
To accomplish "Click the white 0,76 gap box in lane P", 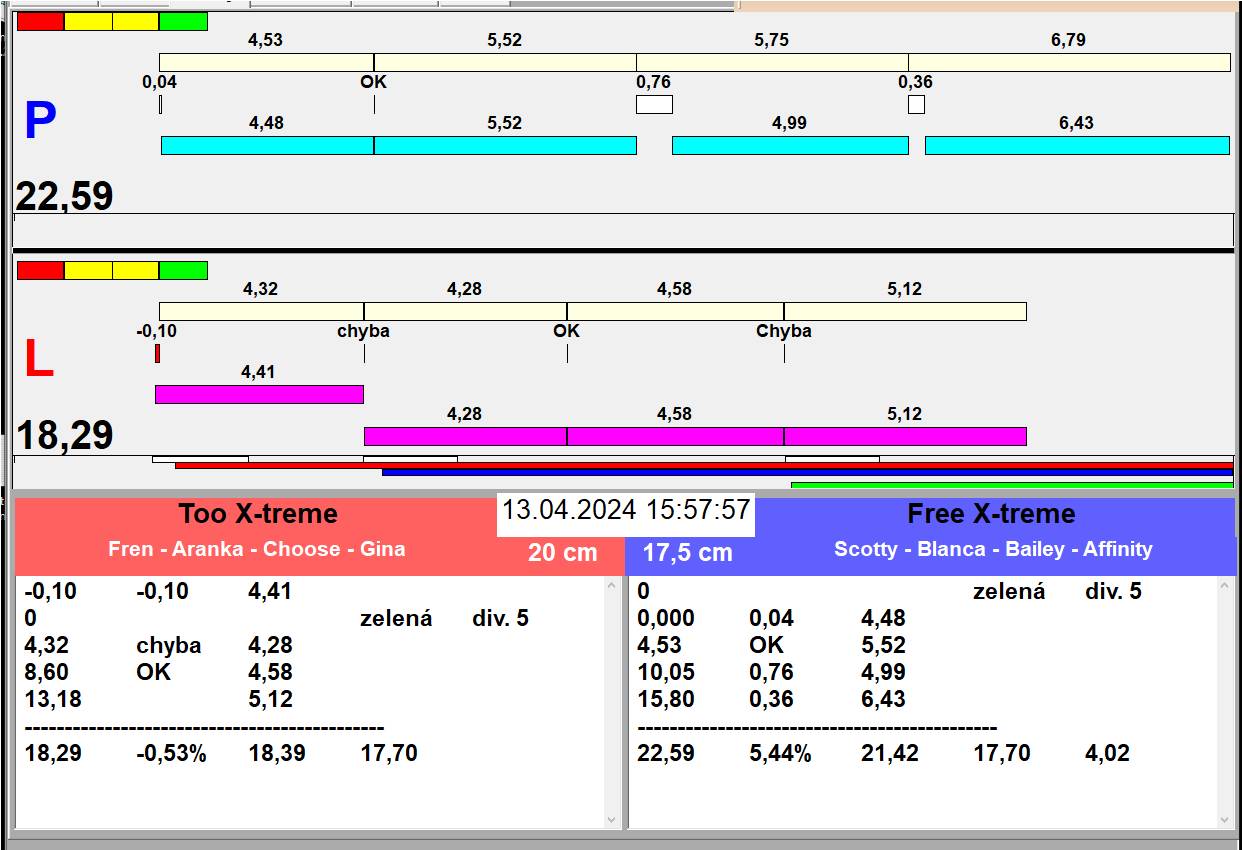I will click(655, 104).
